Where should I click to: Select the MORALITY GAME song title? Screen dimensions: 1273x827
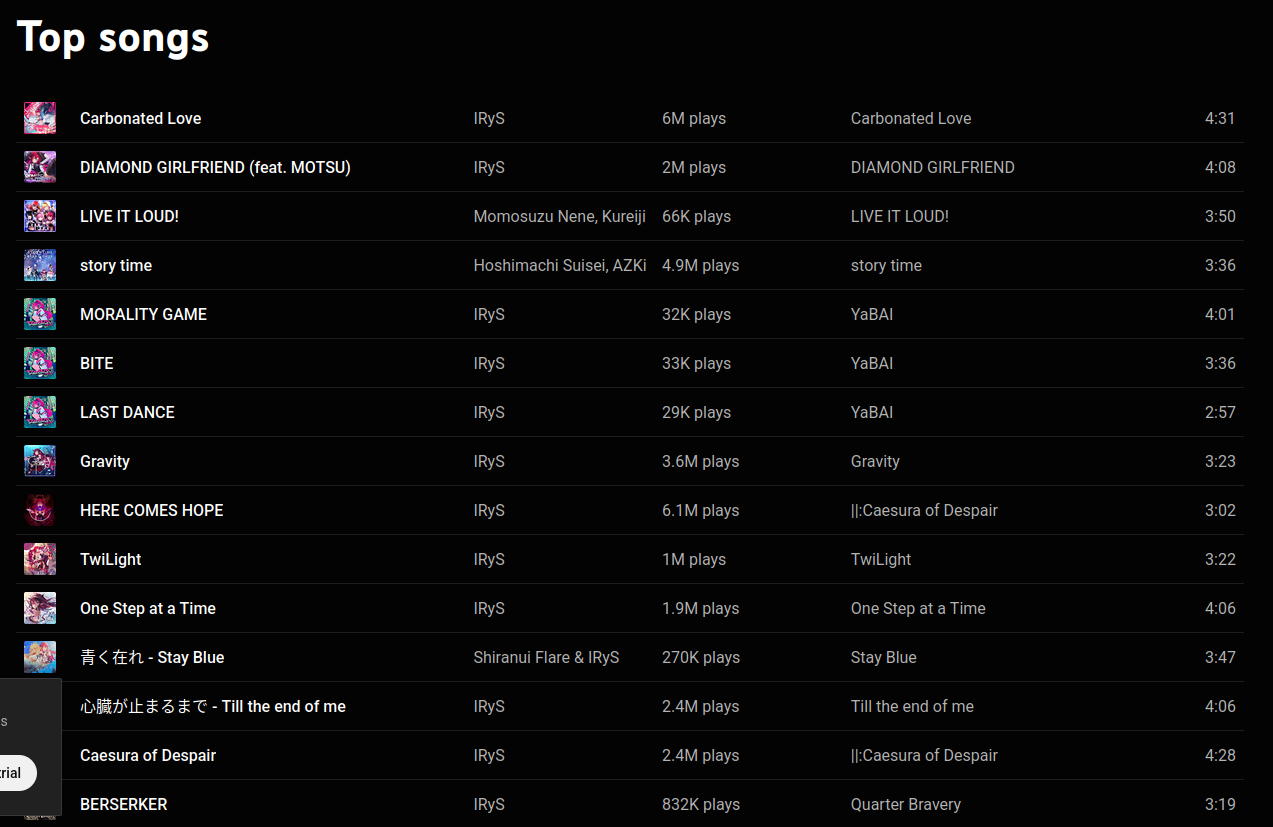[143, 314]
